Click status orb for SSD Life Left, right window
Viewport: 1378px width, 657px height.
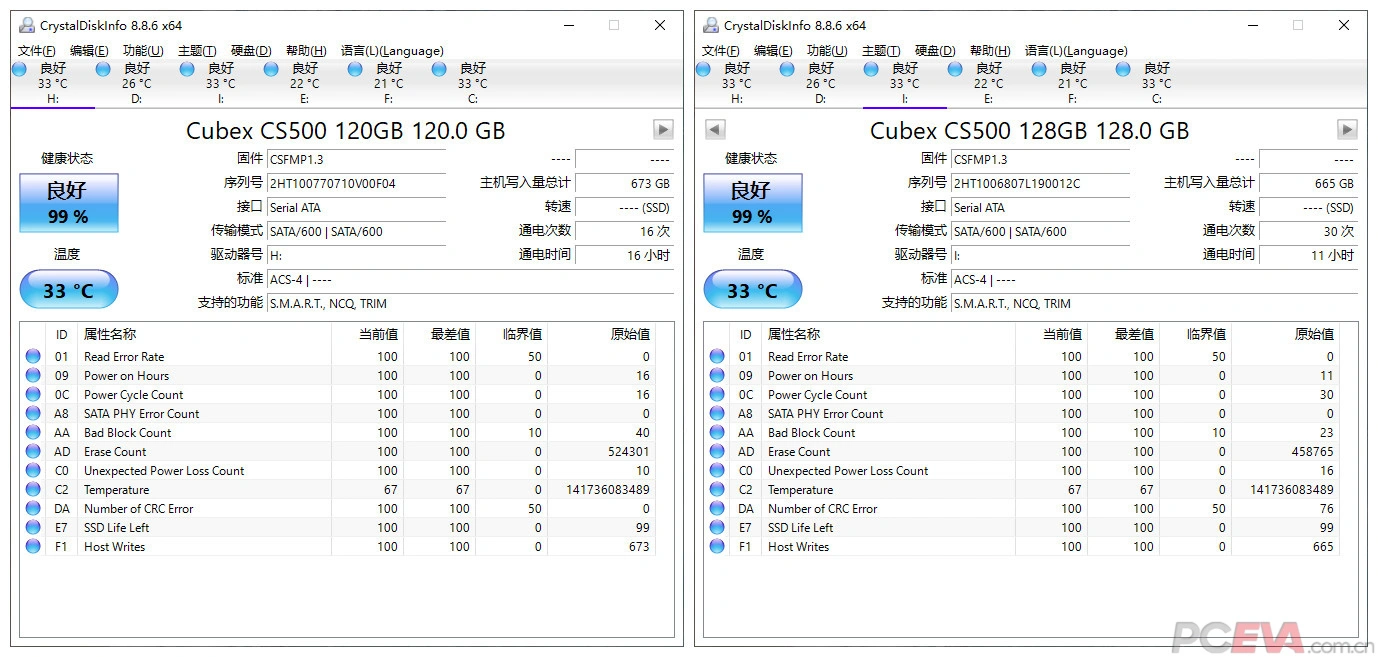(x=717, y=527)
